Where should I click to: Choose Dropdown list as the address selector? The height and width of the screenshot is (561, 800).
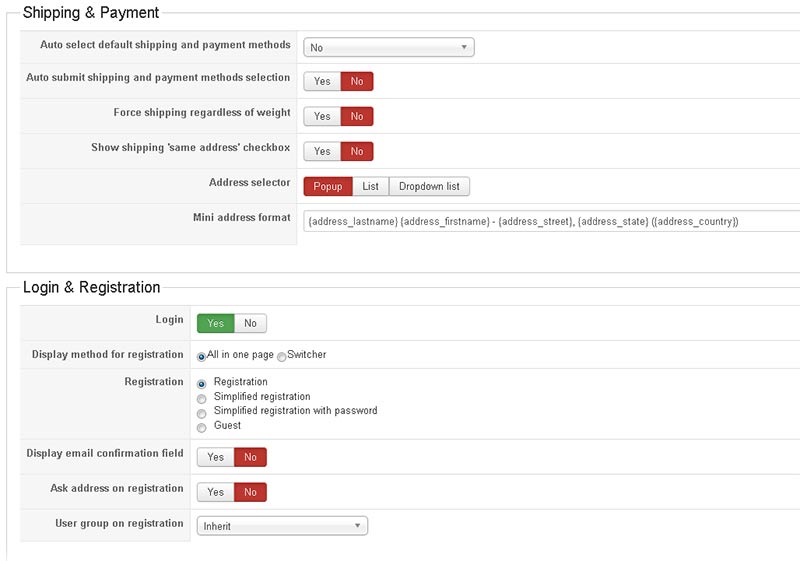(x=429, y=187)
